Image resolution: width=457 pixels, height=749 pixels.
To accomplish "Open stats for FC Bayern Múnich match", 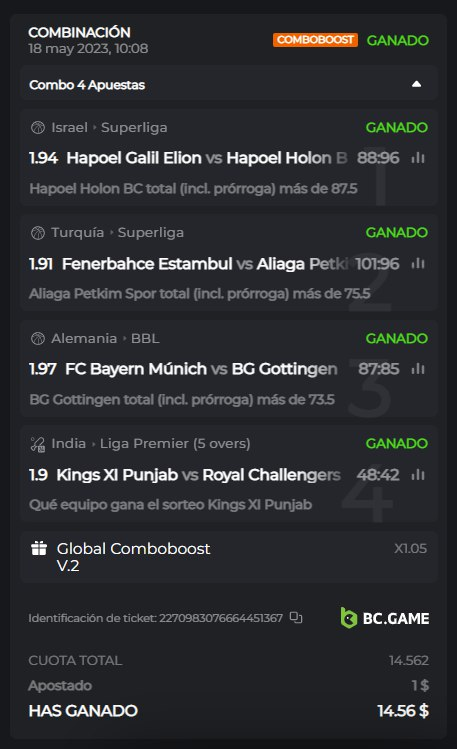I will point(418,369).
